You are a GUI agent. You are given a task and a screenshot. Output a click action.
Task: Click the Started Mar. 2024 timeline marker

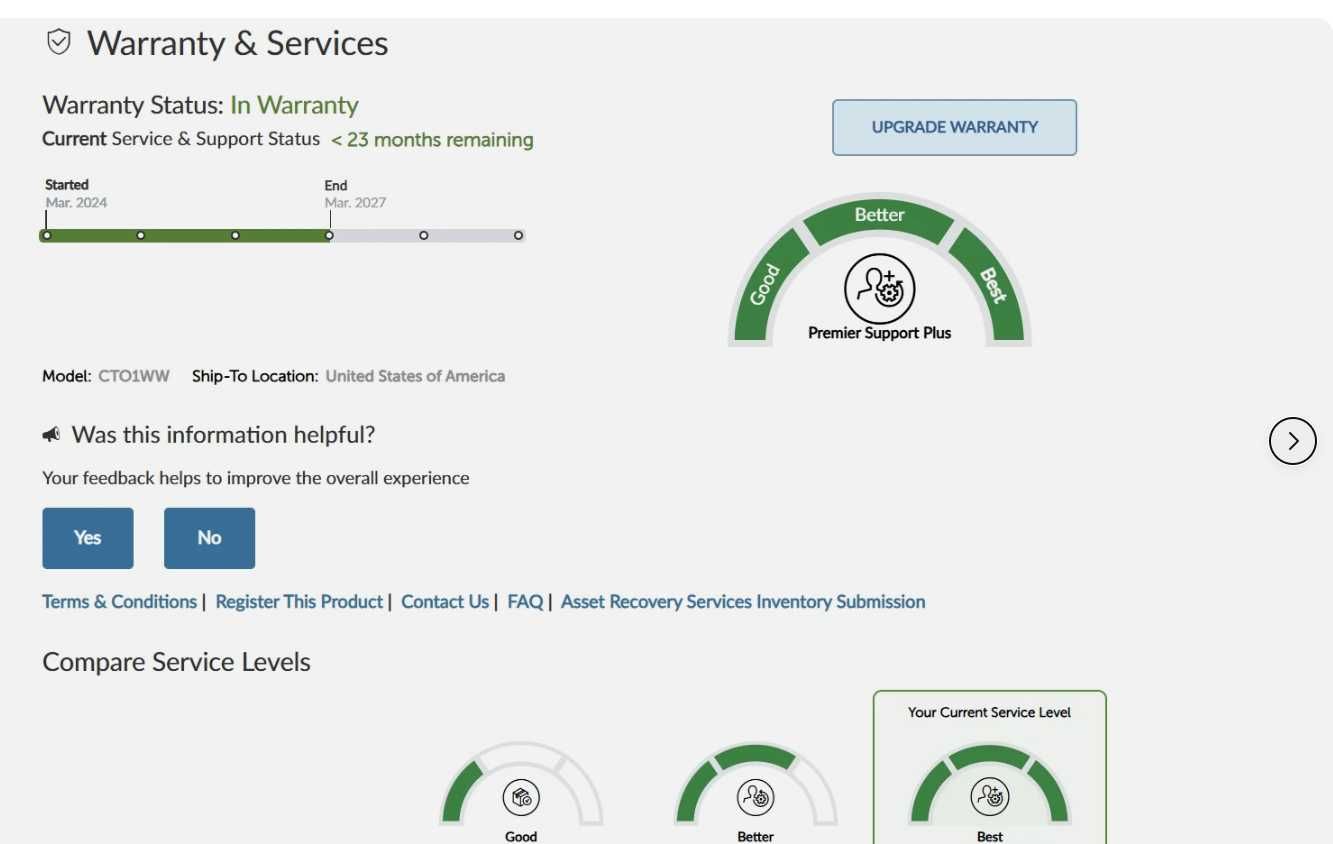click(46, 235)
